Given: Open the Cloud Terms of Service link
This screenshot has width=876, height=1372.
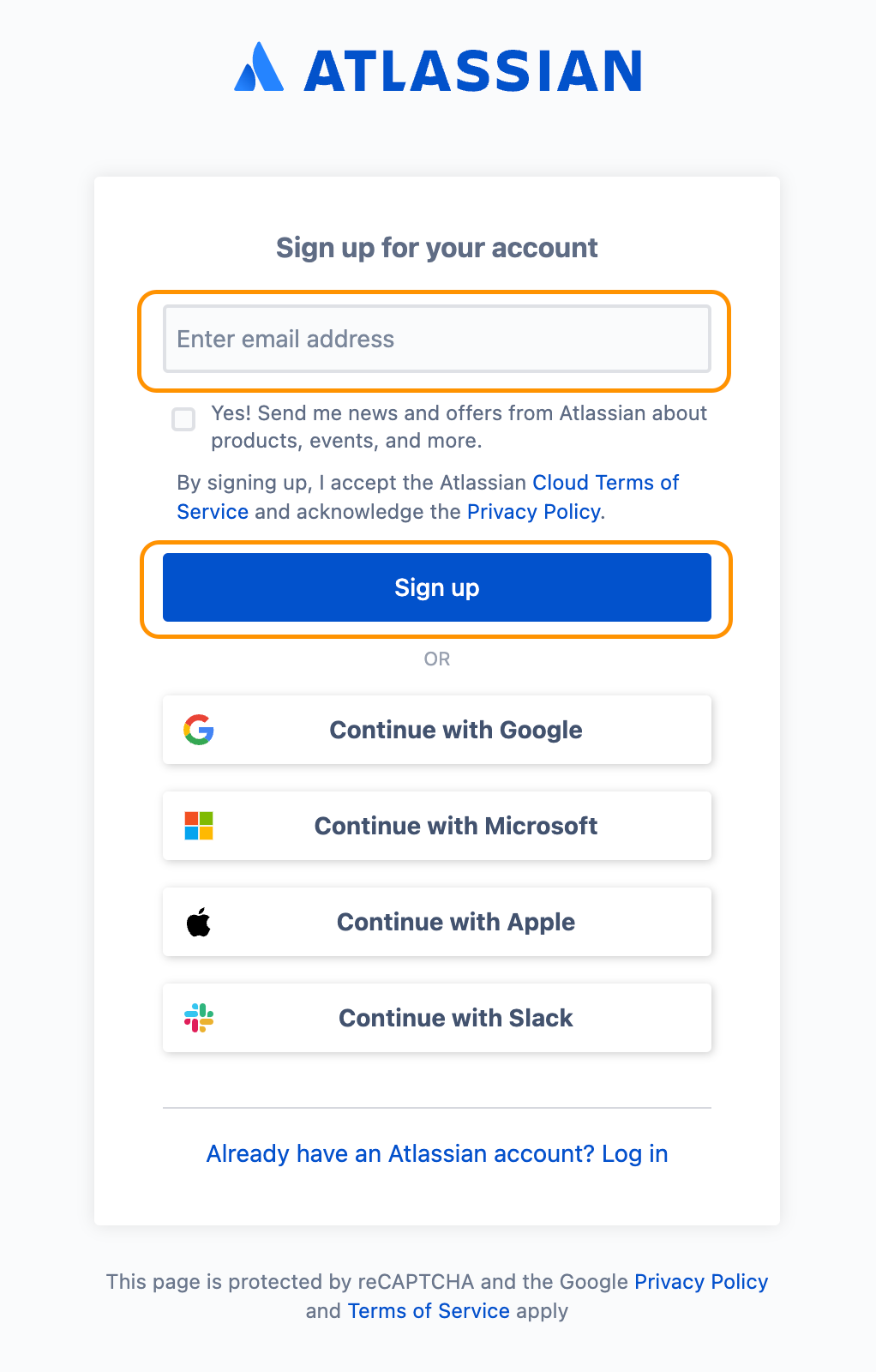Looking at the screenshot, I should pos(605,483).
